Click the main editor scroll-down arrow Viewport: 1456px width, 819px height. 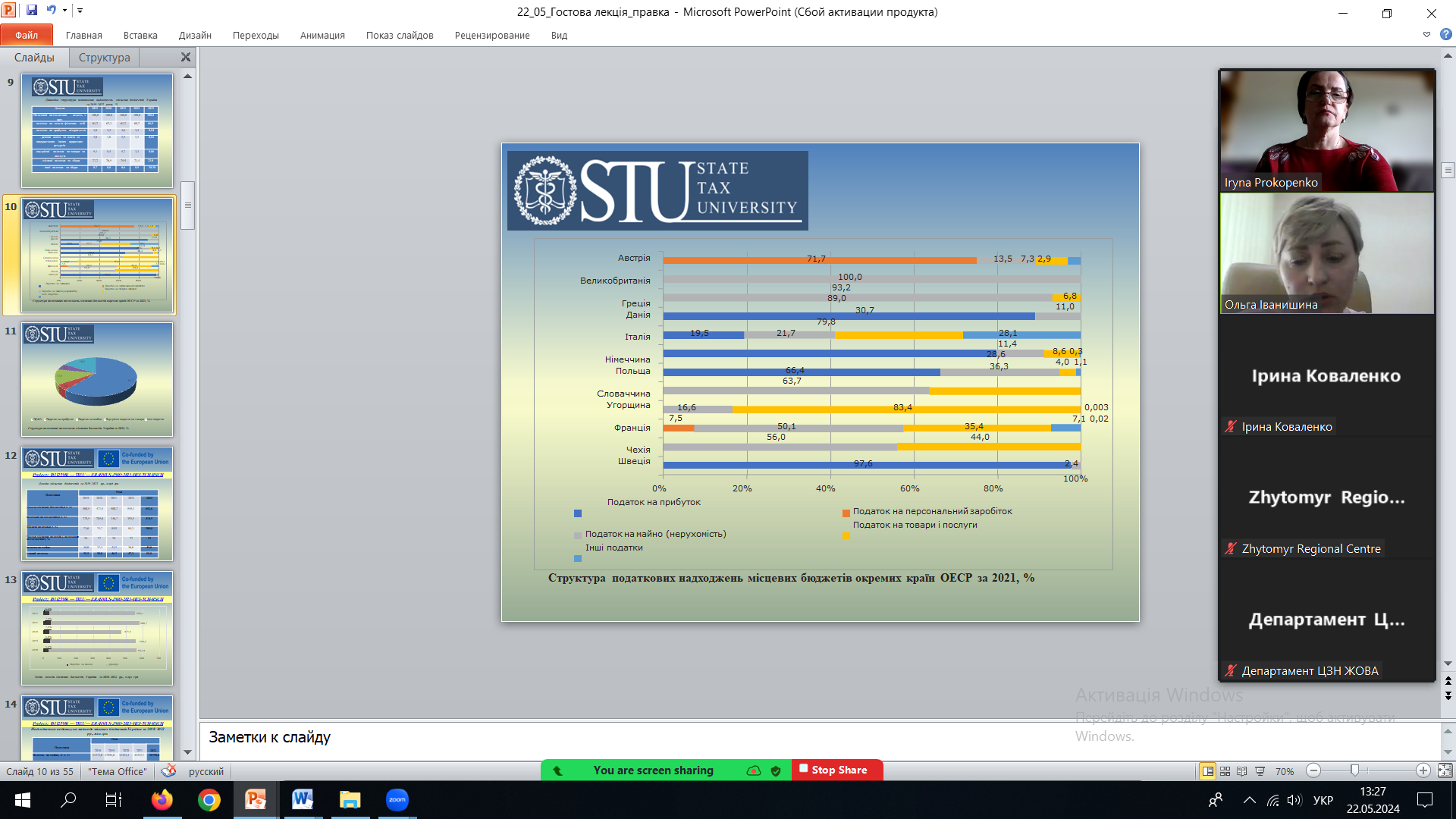[1448, 664]
